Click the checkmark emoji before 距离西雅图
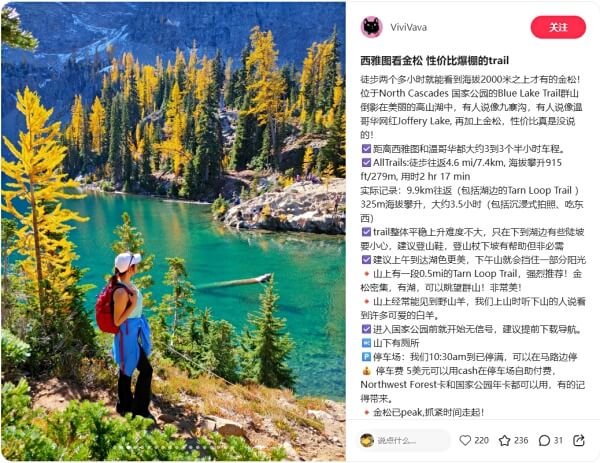Screen dimensions: 600x463 366,148
